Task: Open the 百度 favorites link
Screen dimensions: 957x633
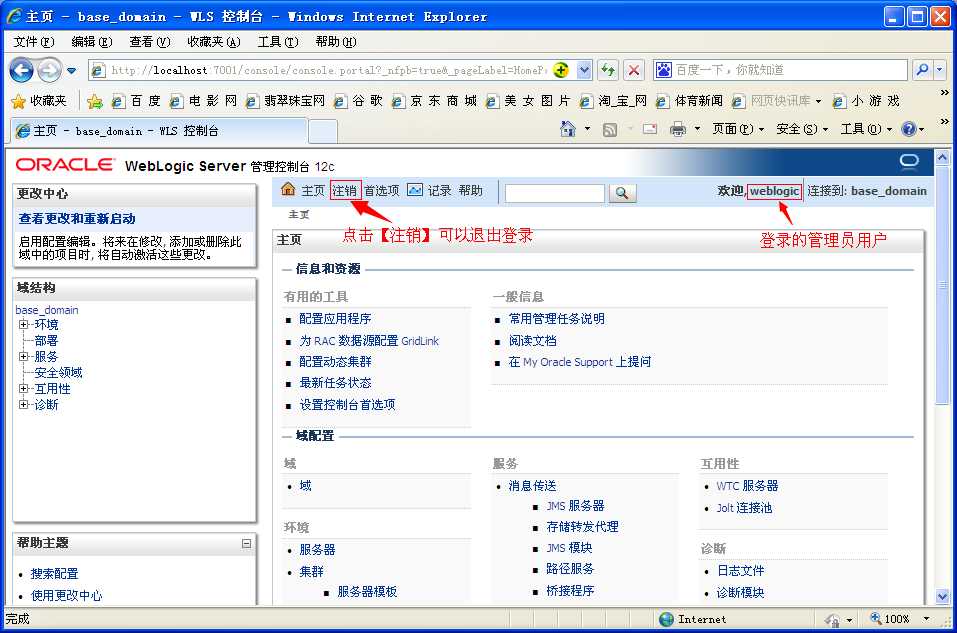Action: (136, 101)
